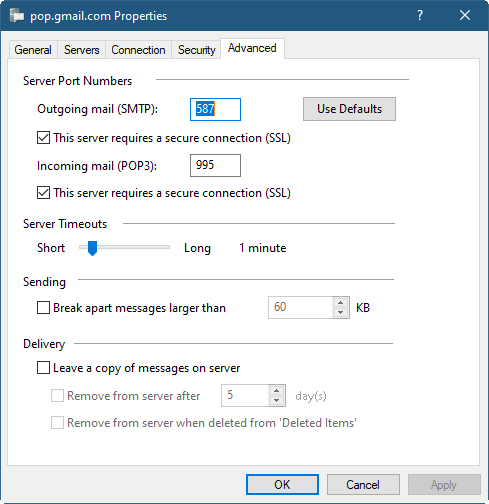Click the 'Server Port Numbers' heading
Screen dimensions: 489x504
click(77, 81)
